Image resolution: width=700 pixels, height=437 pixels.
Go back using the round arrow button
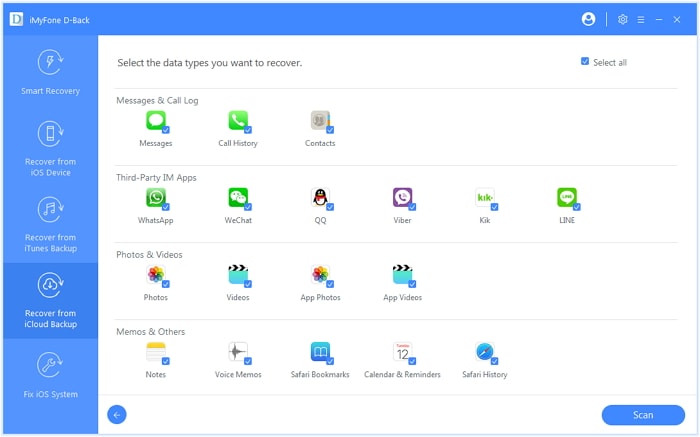click(117, 415)
